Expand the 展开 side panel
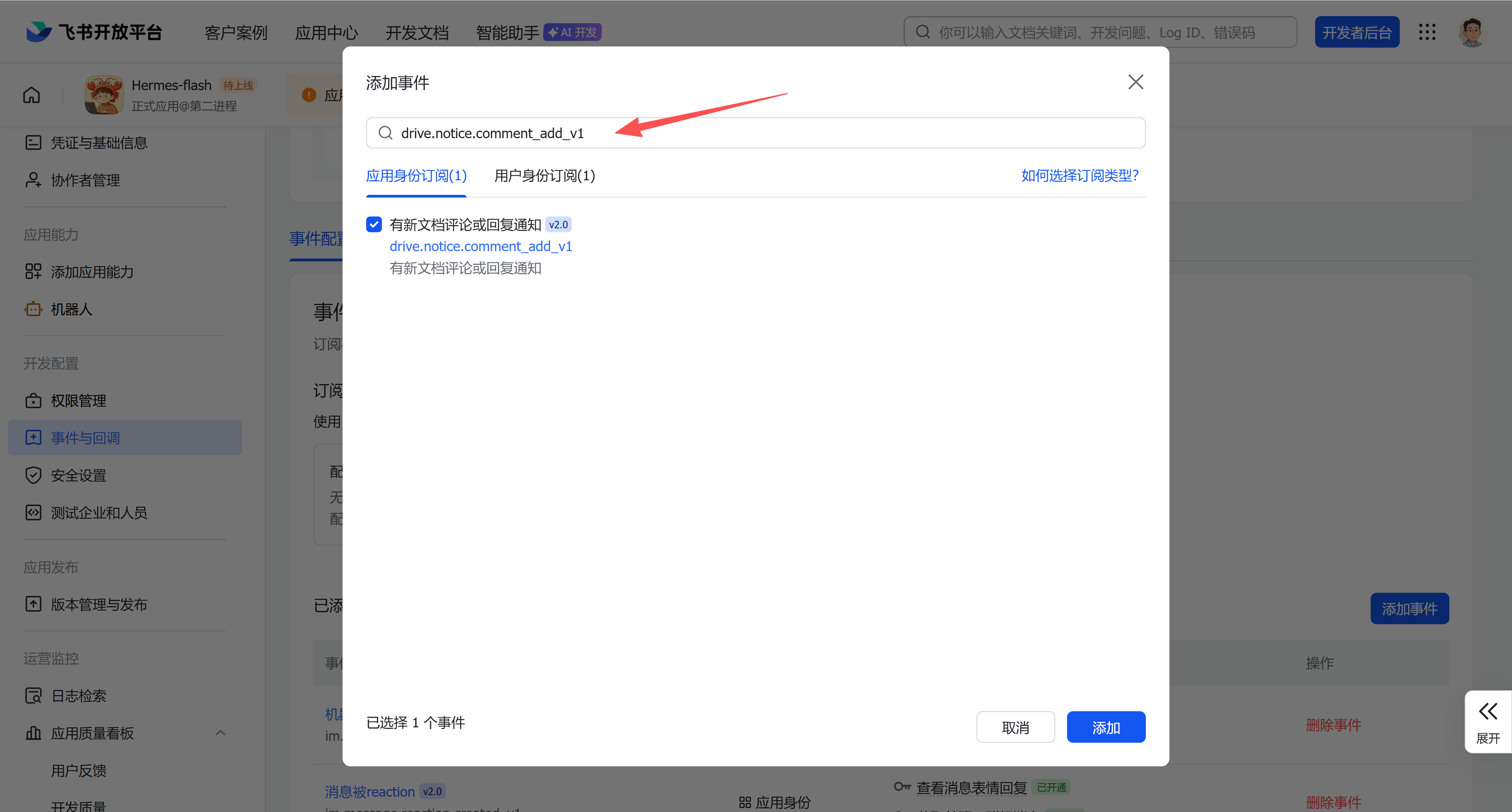This screenshot has width=1512, height=812. click(1488, 721)
